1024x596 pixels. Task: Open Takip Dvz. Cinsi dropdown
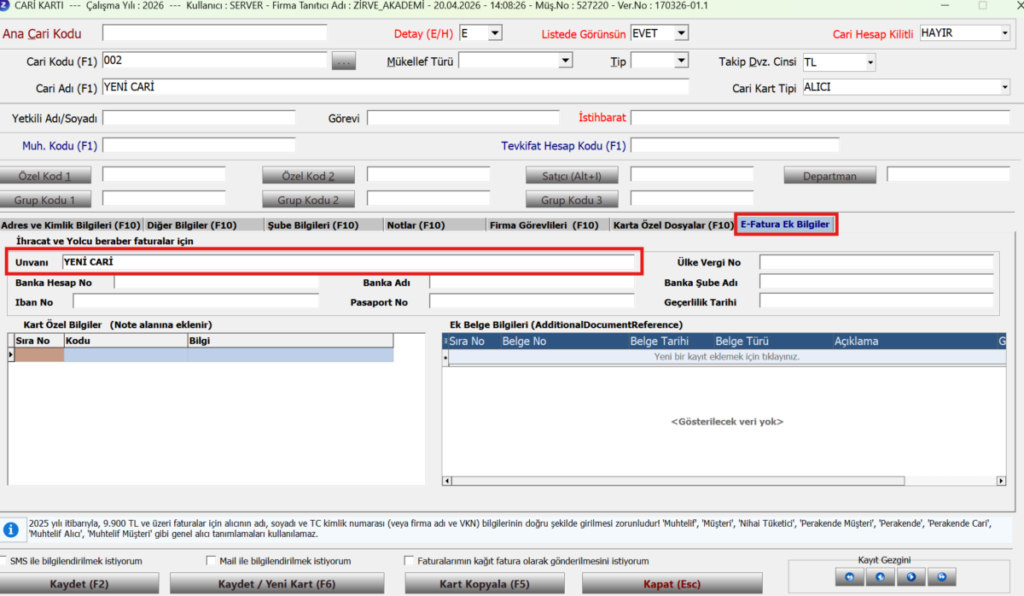click(870, 63)
